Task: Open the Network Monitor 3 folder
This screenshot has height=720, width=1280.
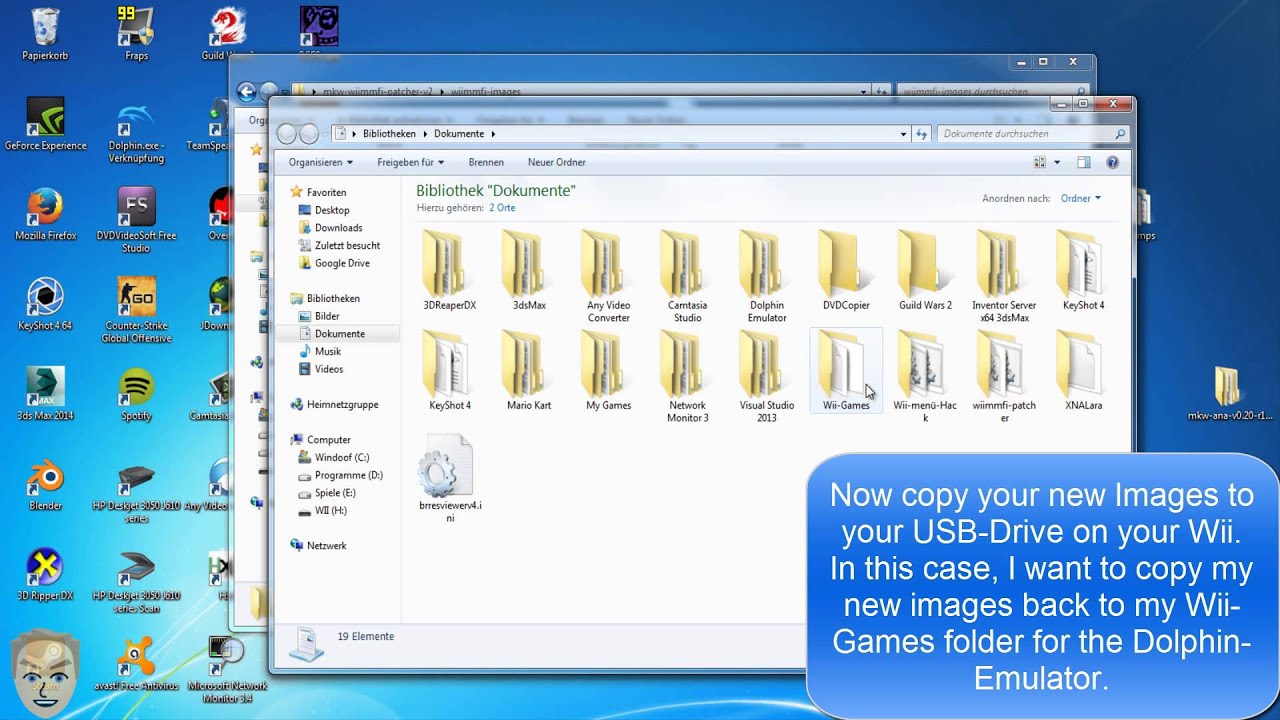Action: [687, 376]
